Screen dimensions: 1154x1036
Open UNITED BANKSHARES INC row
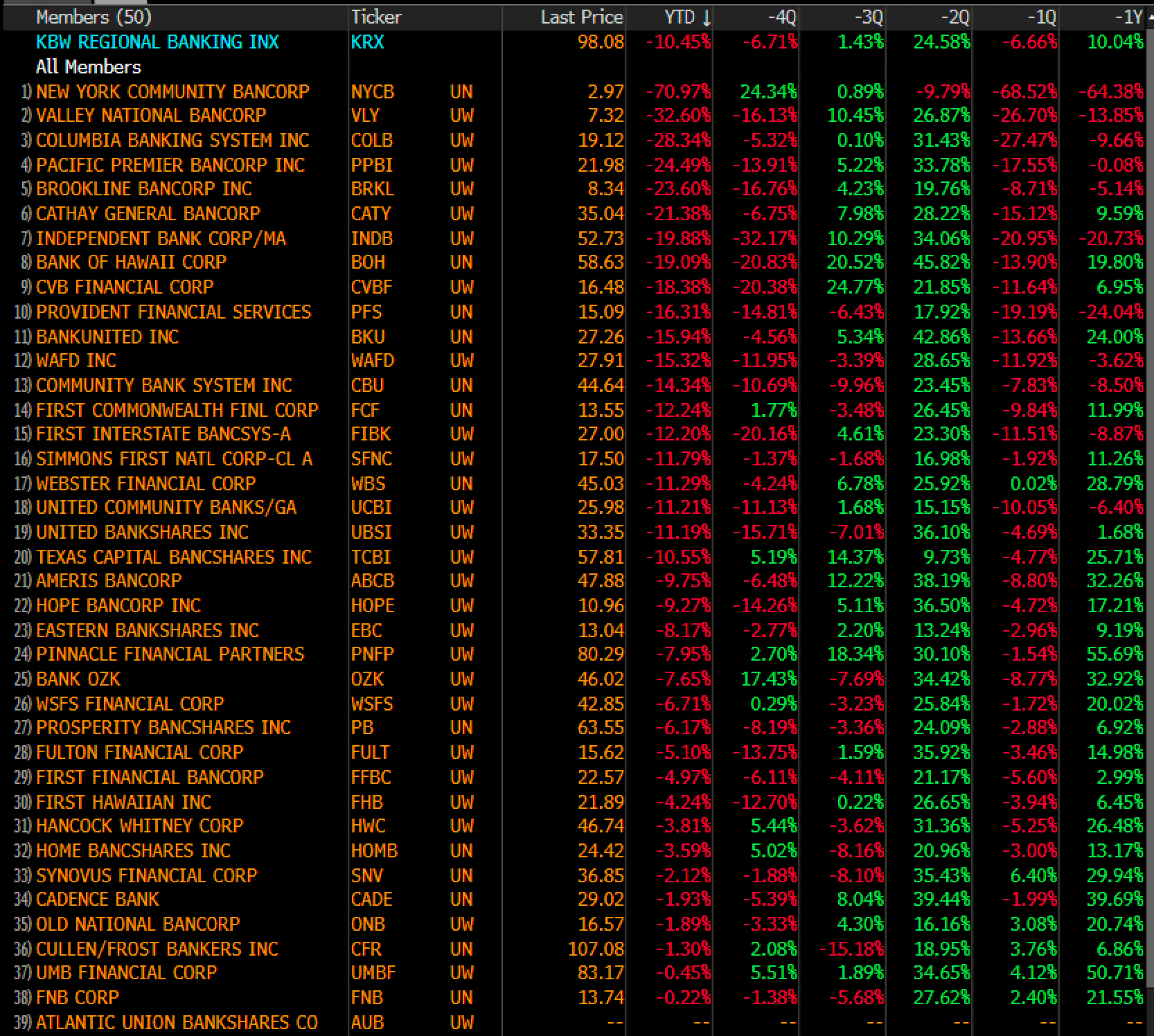click(x=575, y=533)
